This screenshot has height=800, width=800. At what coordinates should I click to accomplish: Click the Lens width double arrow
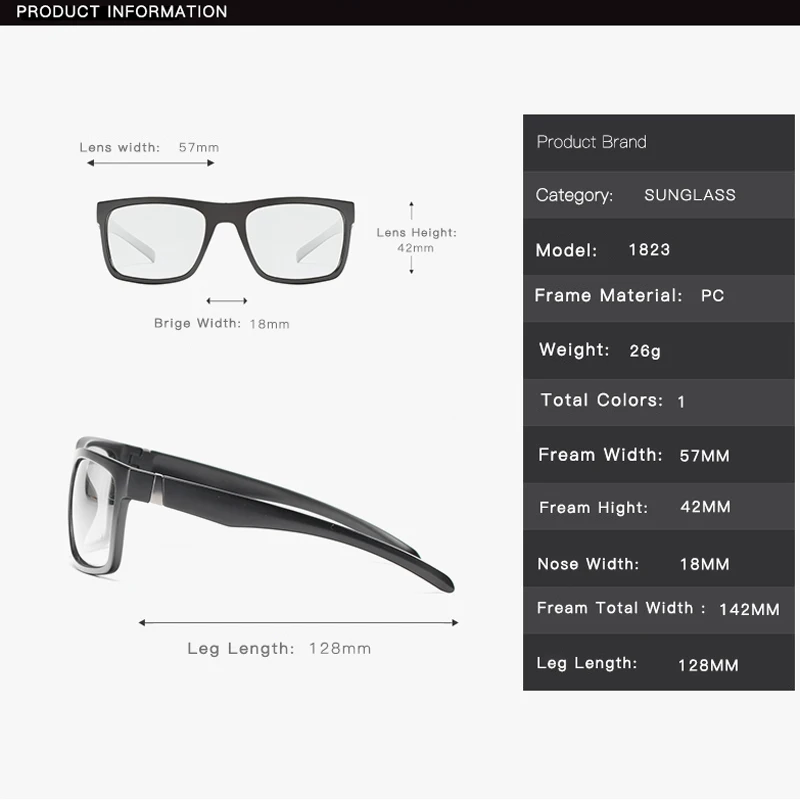pos(151,163)
